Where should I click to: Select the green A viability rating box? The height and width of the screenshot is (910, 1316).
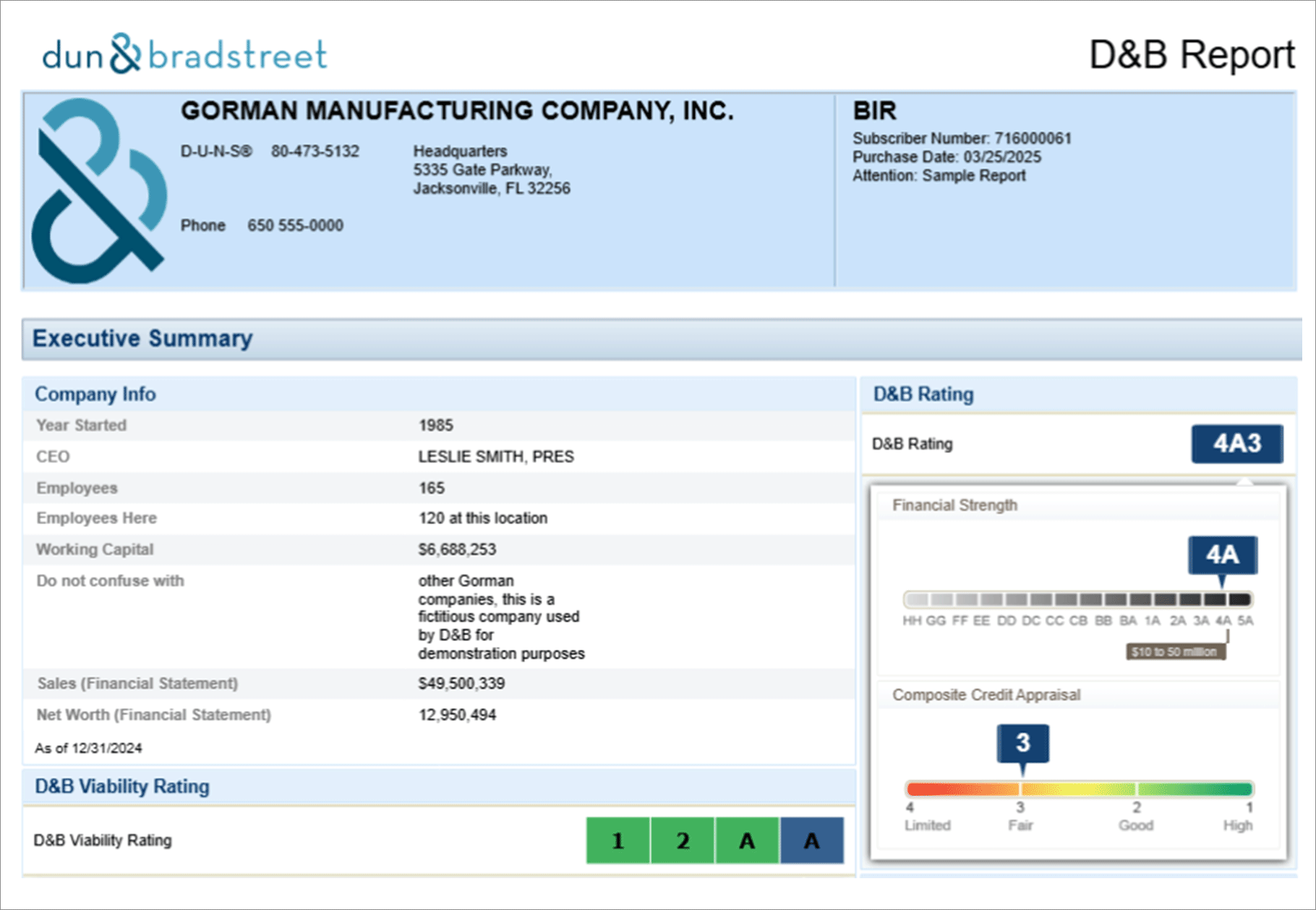tap(747, 841)
